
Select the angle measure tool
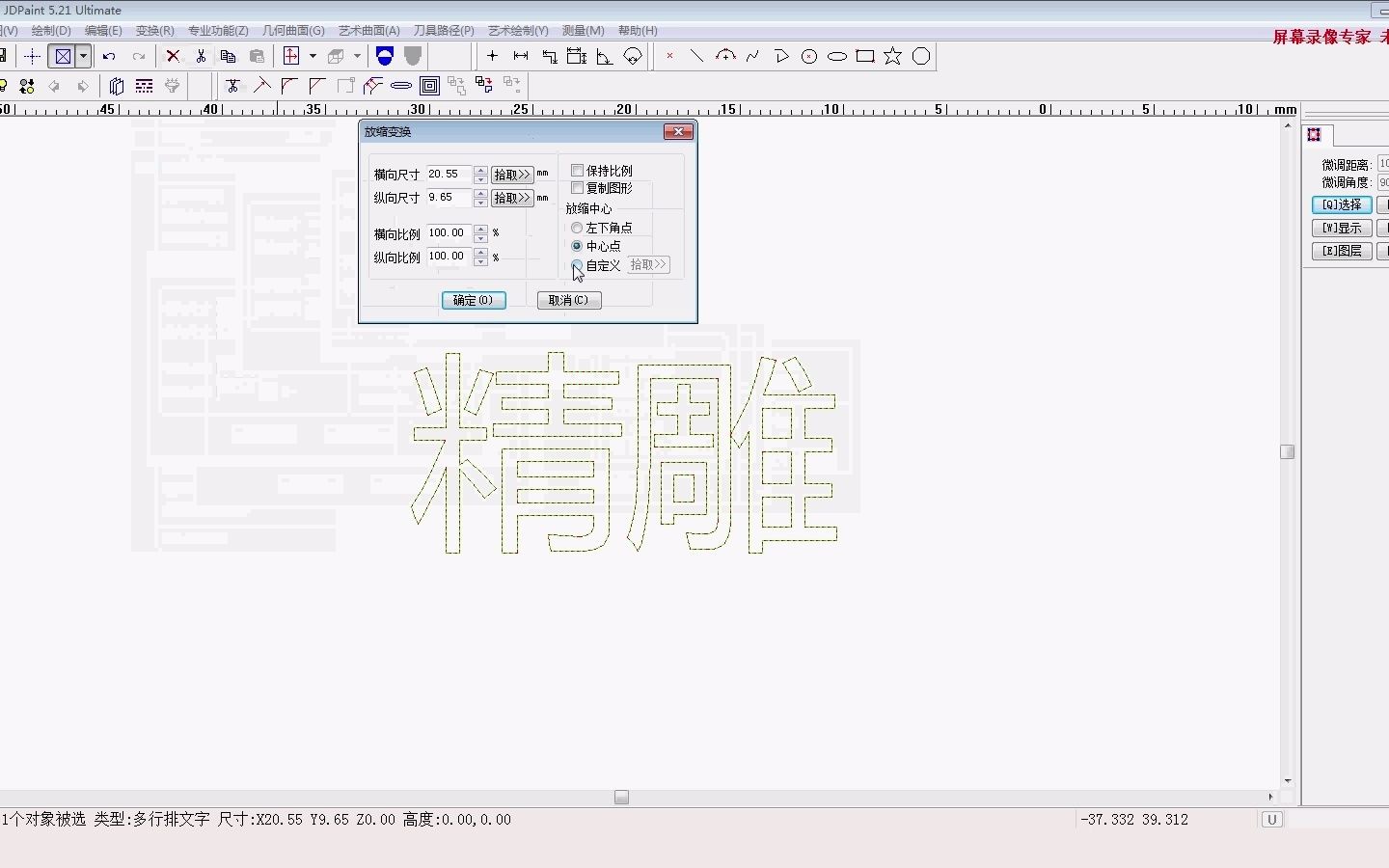tap(605, 56)
